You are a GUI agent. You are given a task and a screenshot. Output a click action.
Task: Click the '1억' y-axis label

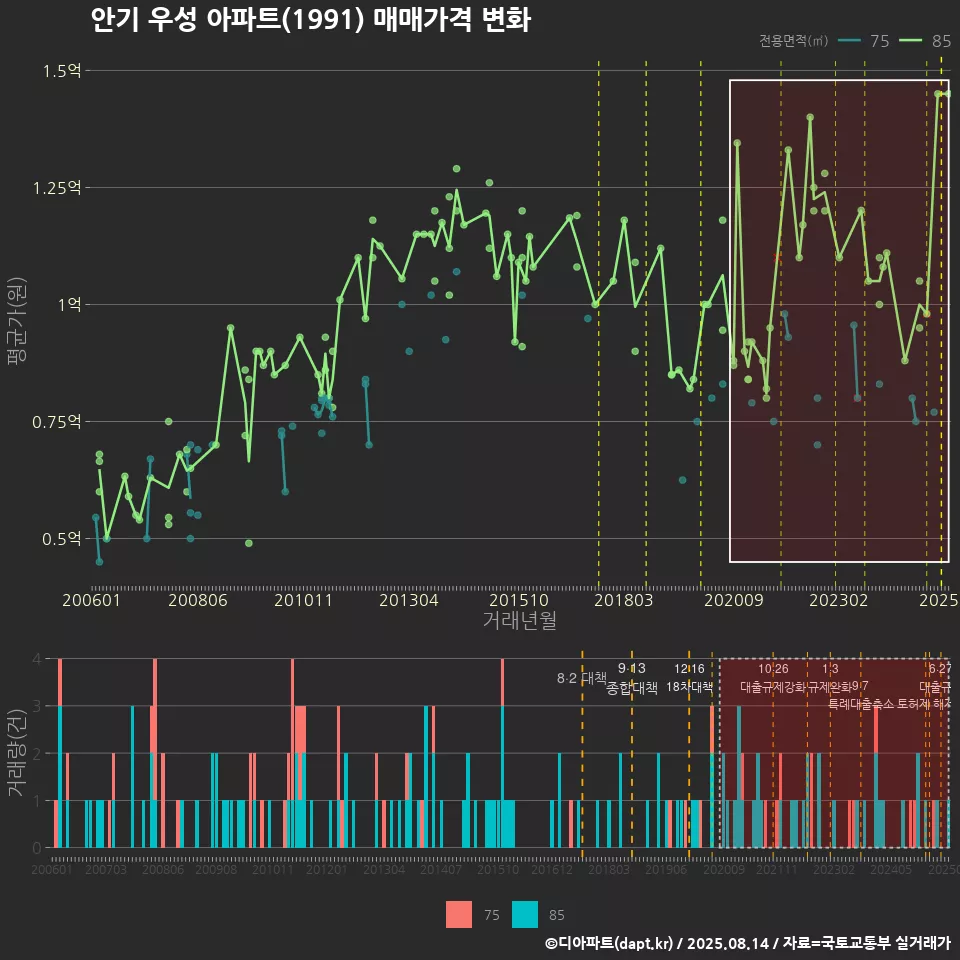(69, 304)
